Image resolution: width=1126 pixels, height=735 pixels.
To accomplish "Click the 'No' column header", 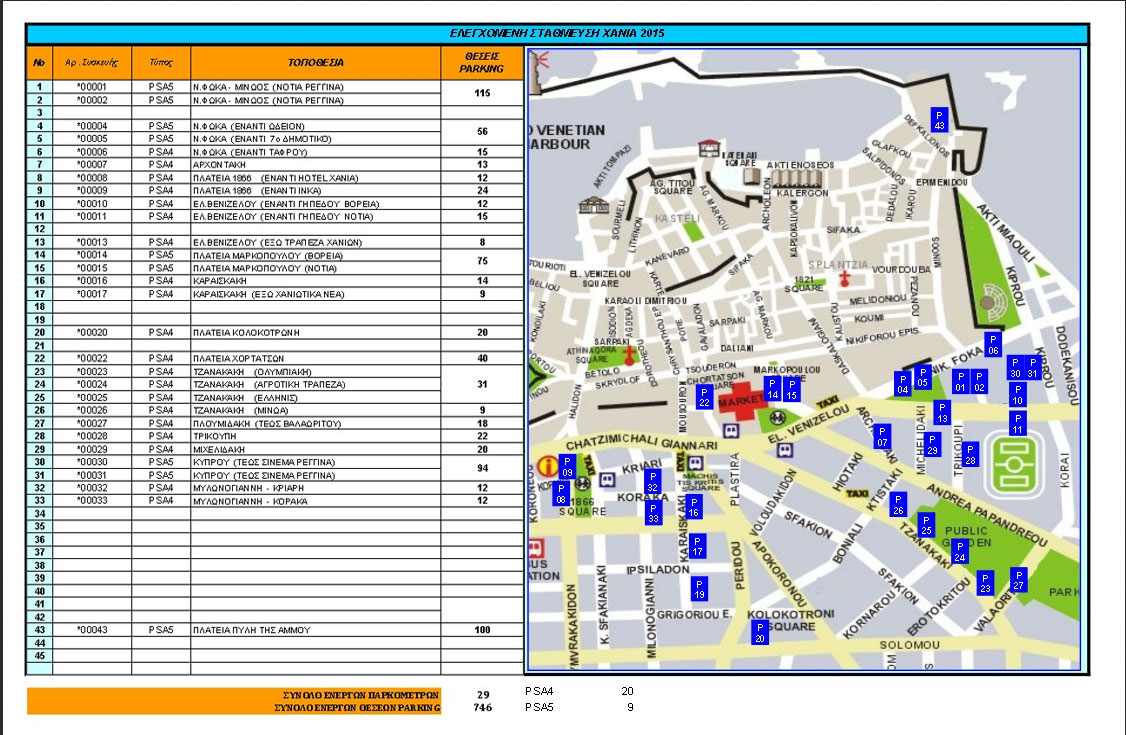I will (39, 62).
